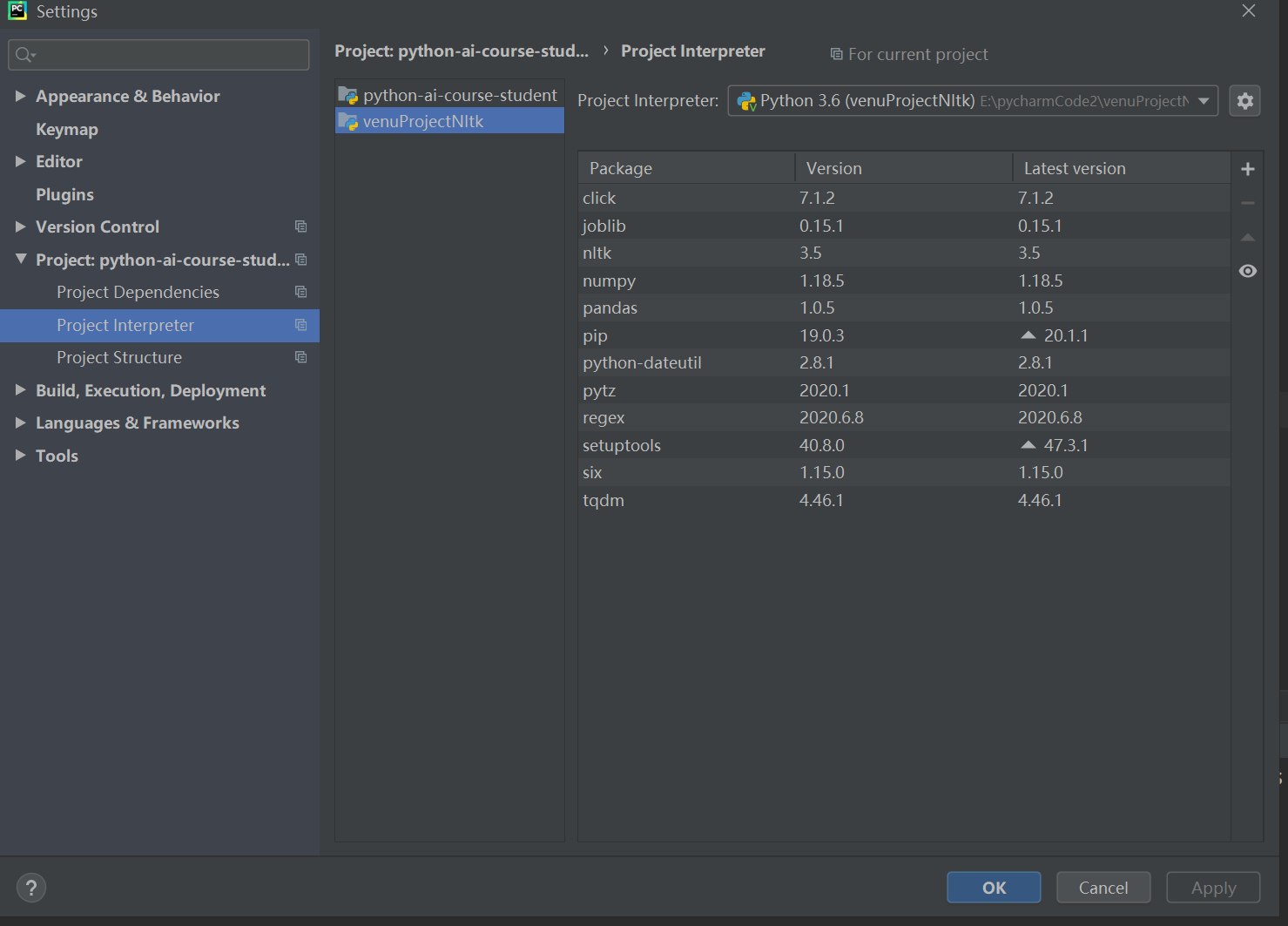Close the Settings dialog window
Image resolution: width=1288 pixels, height=926 pixels.
[1249, 10]
